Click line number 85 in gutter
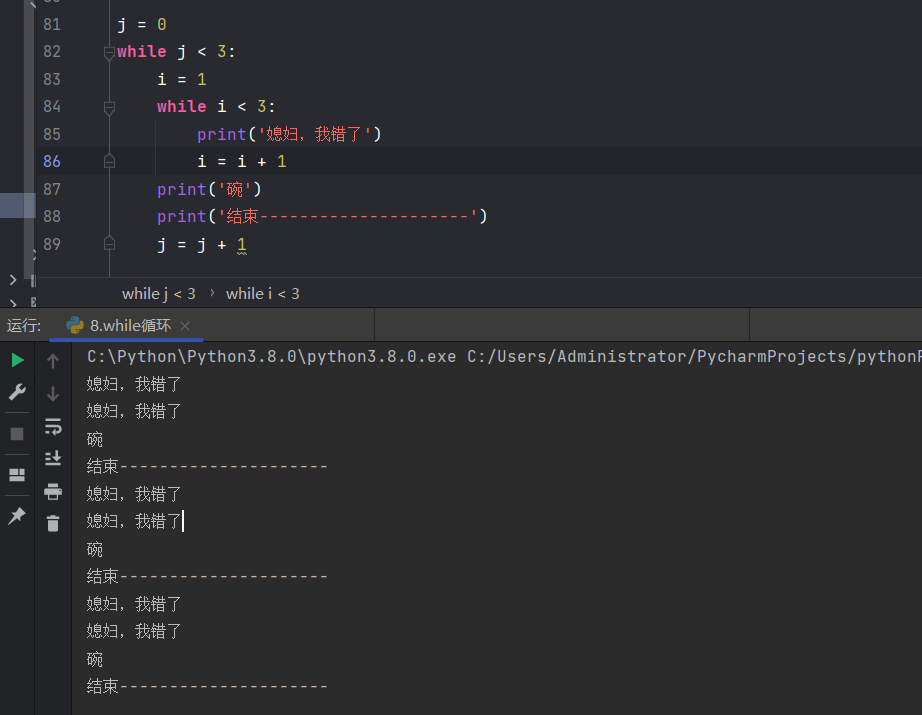 pyautogui.click(x=52, y=134)
